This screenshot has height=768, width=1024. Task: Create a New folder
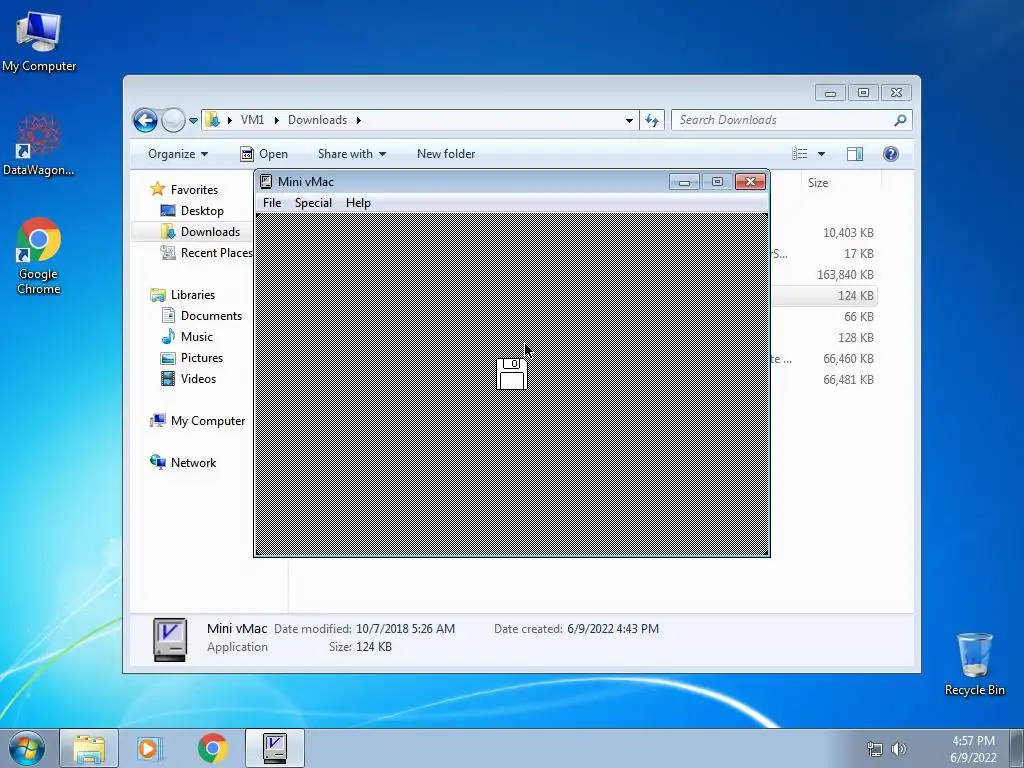(x=446, y=154)
